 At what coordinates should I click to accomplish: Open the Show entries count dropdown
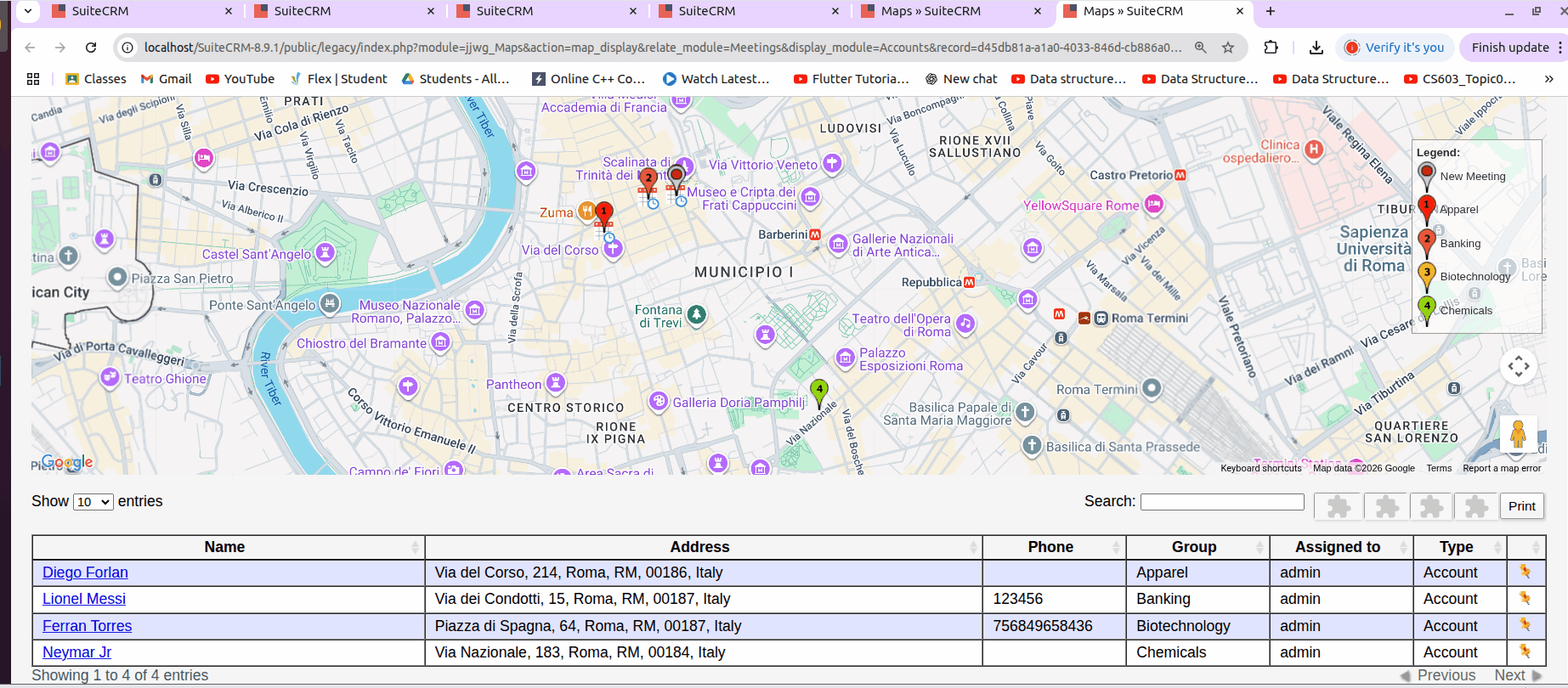pyautogui.click(x=93, y=502)
